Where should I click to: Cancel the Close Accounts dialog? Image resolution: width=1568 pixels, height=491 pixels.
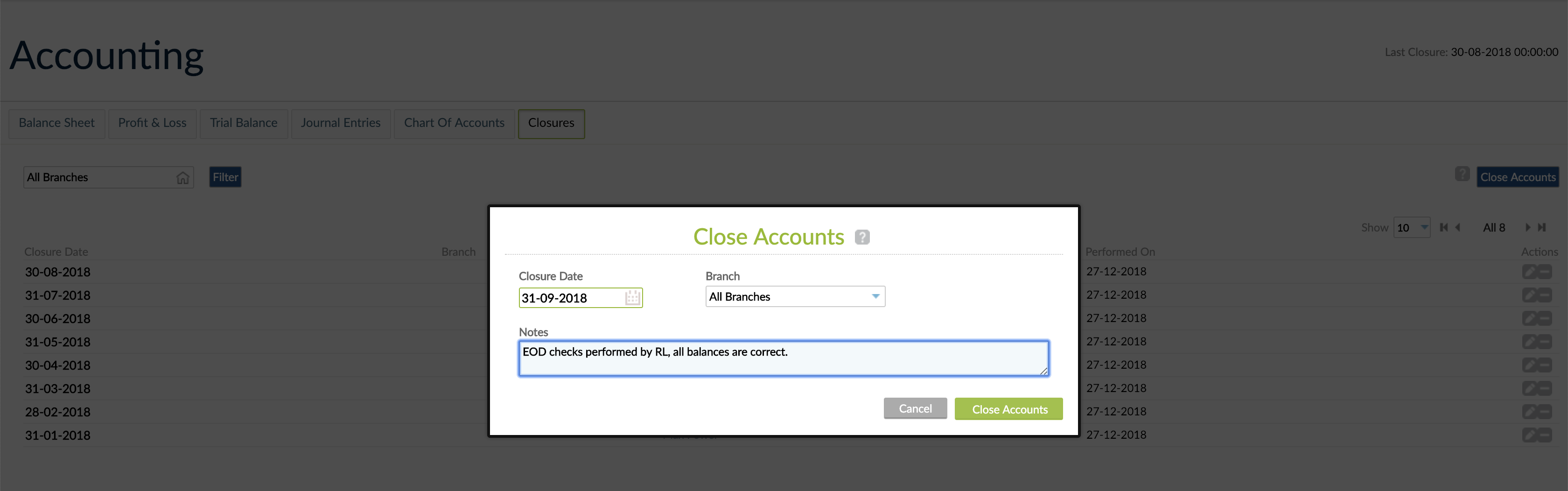point(916,408)
